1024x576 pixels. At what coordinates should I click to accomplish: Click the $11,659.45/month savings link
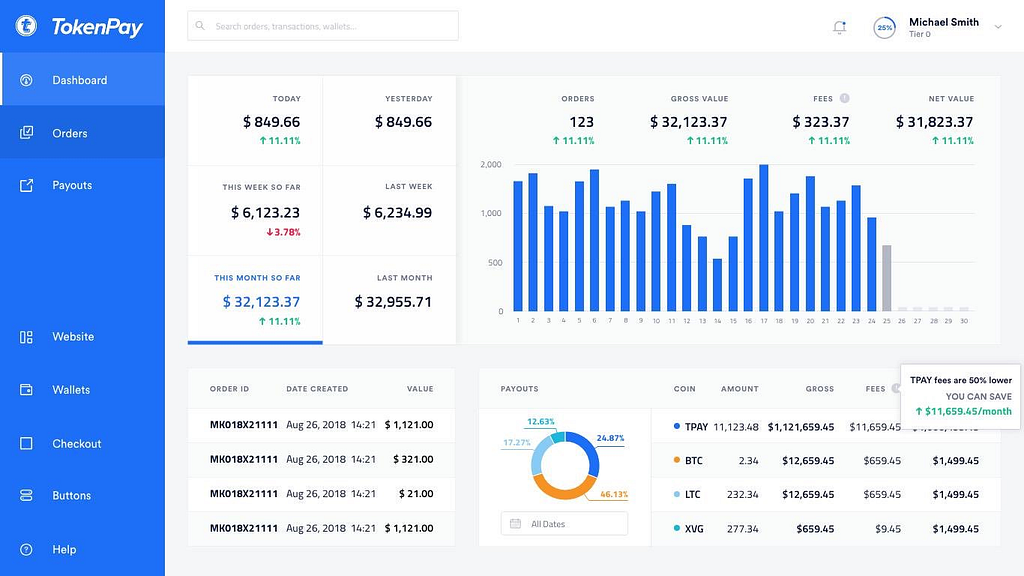point(963,411)
